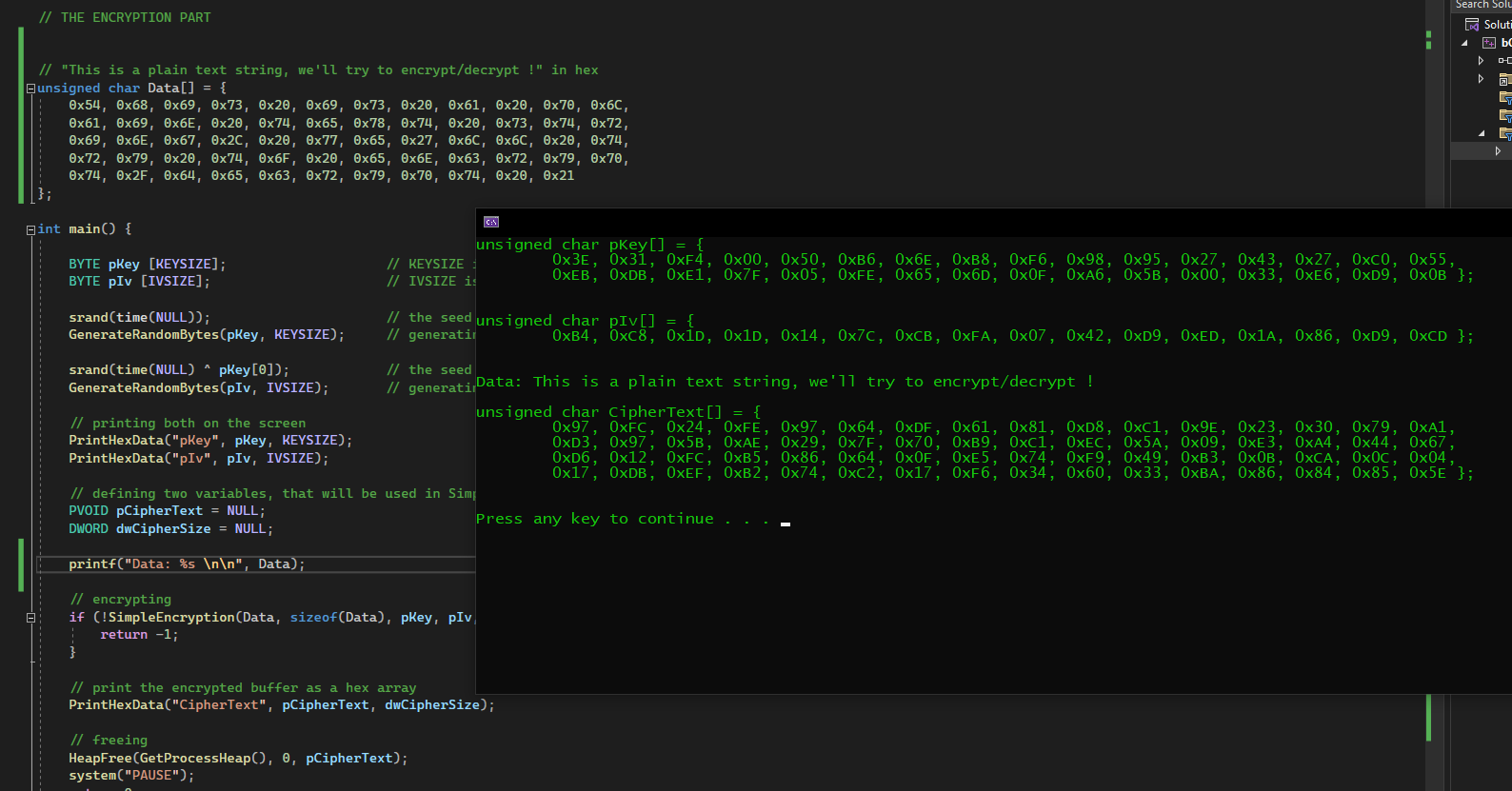Click the console window title bar icon
1512x791 pixels.
[491, 222]
